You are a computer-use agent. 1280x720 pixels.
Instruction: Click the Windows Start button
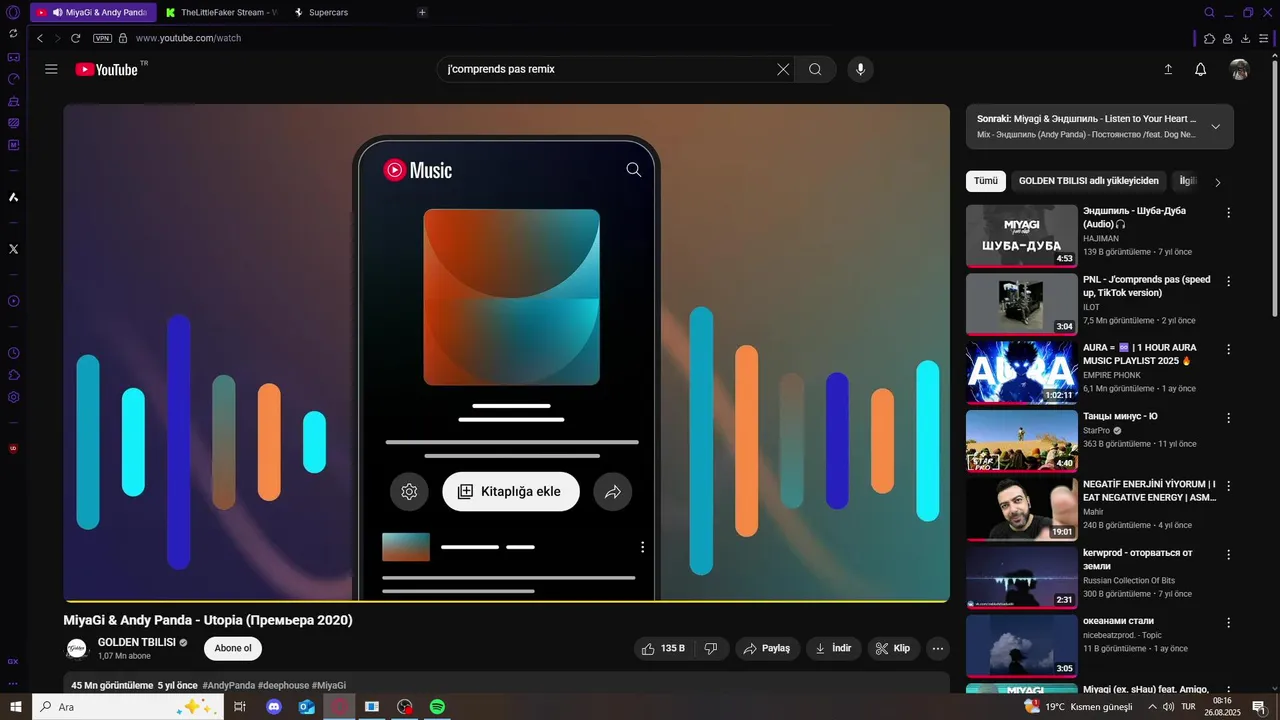tap(16, 706)
